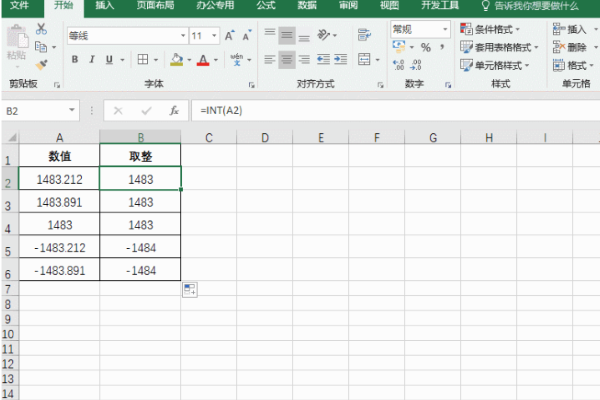Set top vertical alignment

click(x=269, y=35)
